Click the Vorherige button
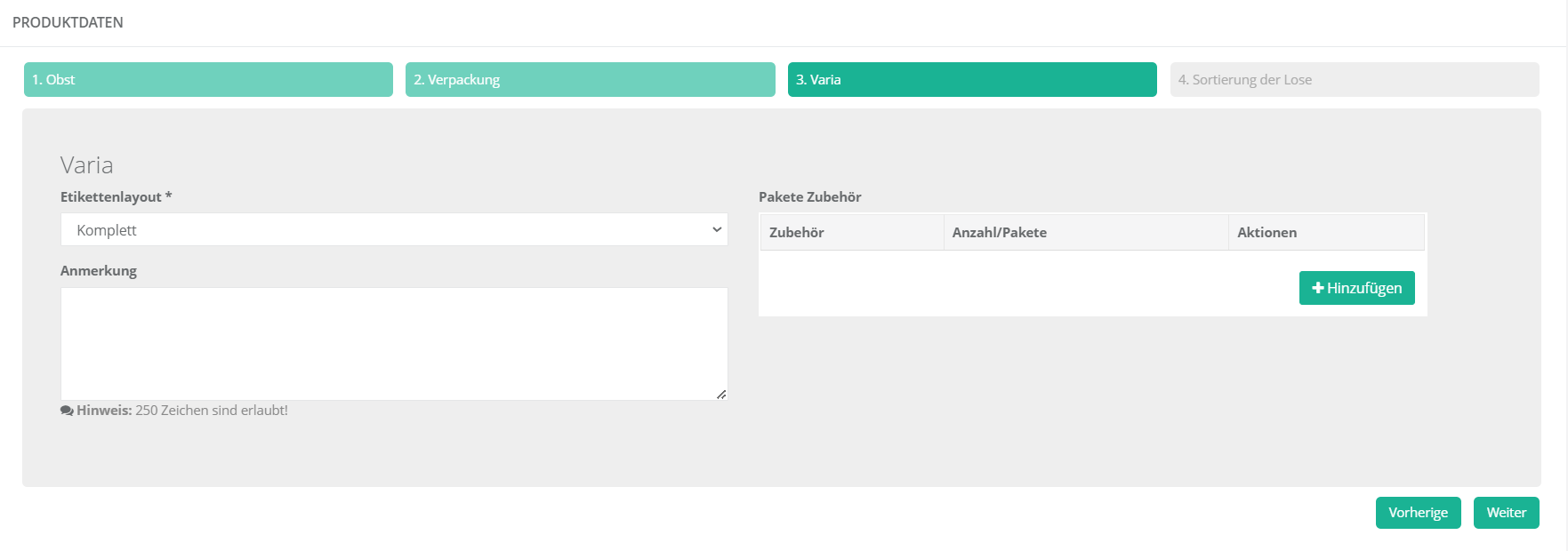Viewport: 1568px width, 551px height. 1419,513
